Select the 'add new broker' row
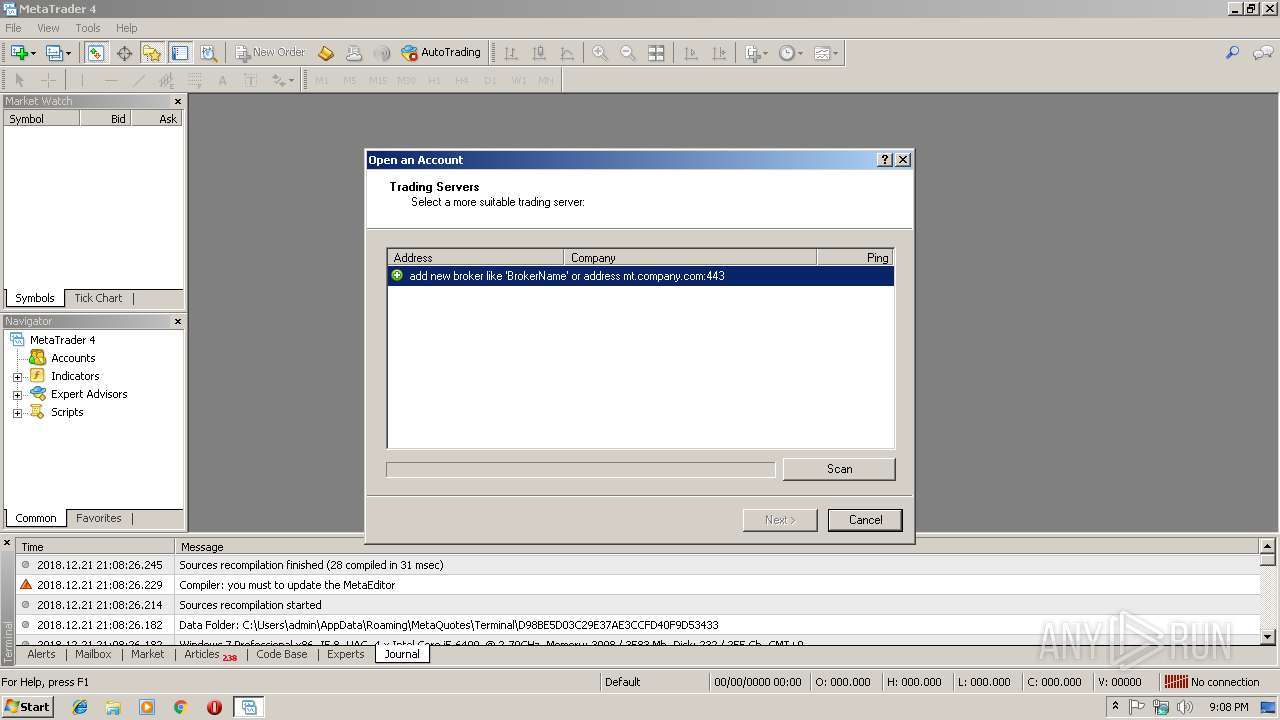Viewport: 1280px width, 720px height. click(x=640, y=276)
